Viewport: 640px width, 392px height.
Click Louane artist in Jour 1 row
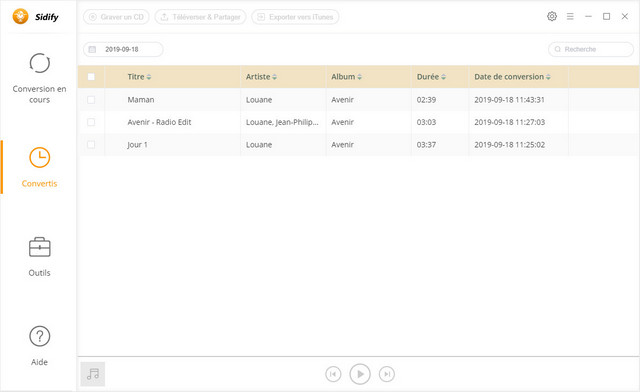[x=259, y=145]
